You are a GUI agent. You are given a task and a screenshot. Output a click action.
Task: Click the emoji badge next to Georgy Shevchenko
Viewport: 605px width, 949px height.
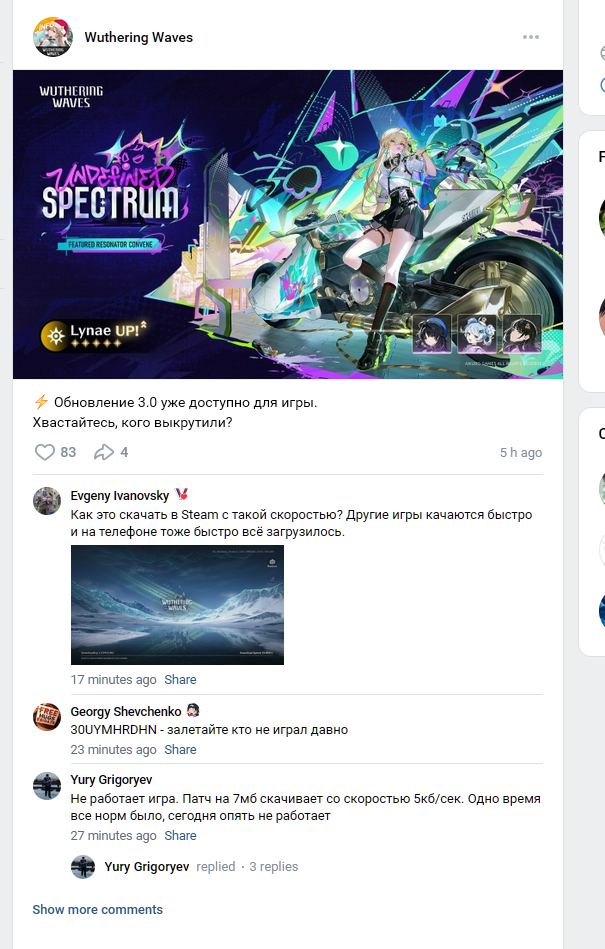click(193, 710)
